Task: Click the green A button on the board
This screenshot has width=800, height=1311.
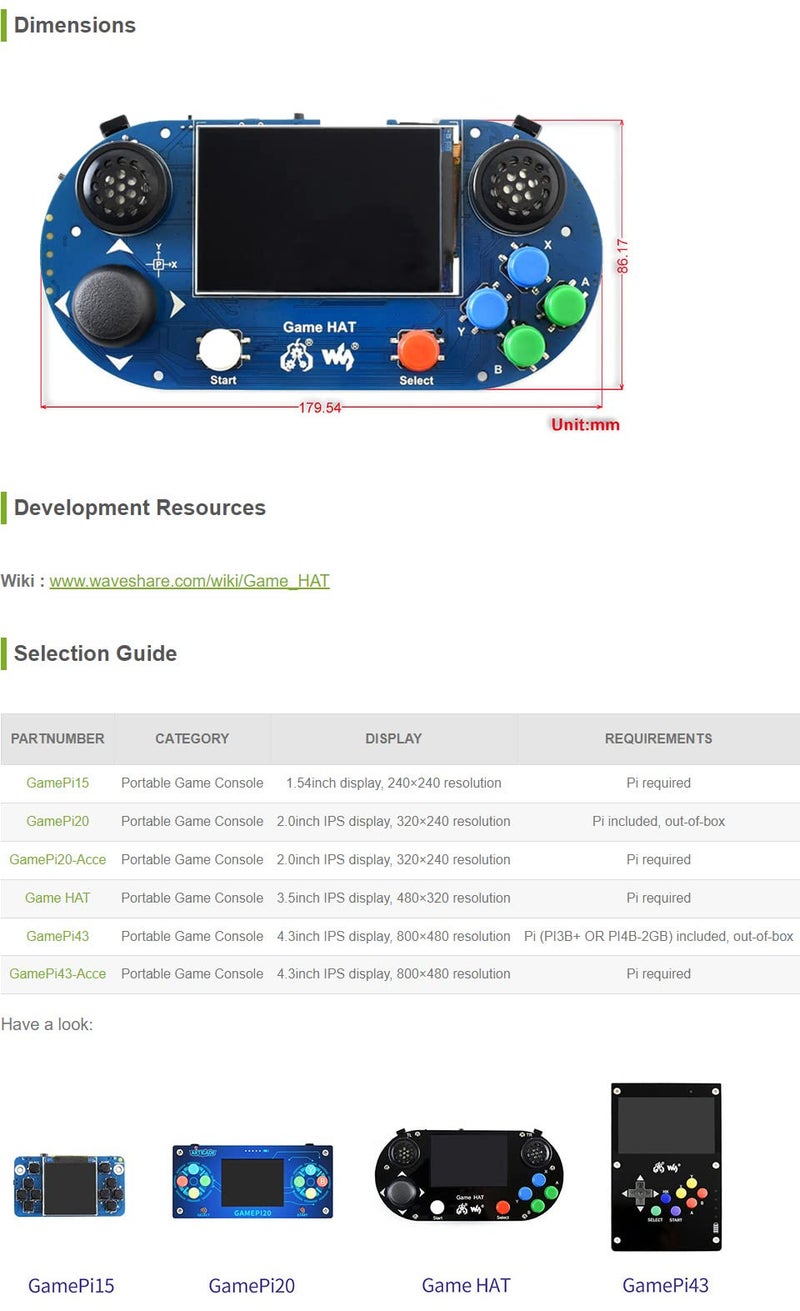Action: [x=564, y=306]
